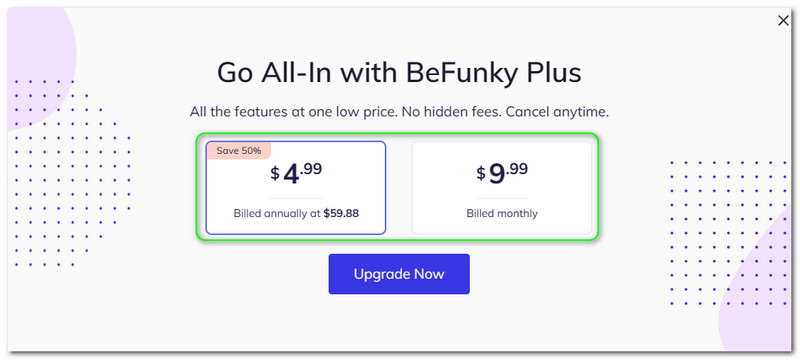Screen dimensions: 800x360
Task: Click the divider line under the $9.99 price
Action: 502,198
